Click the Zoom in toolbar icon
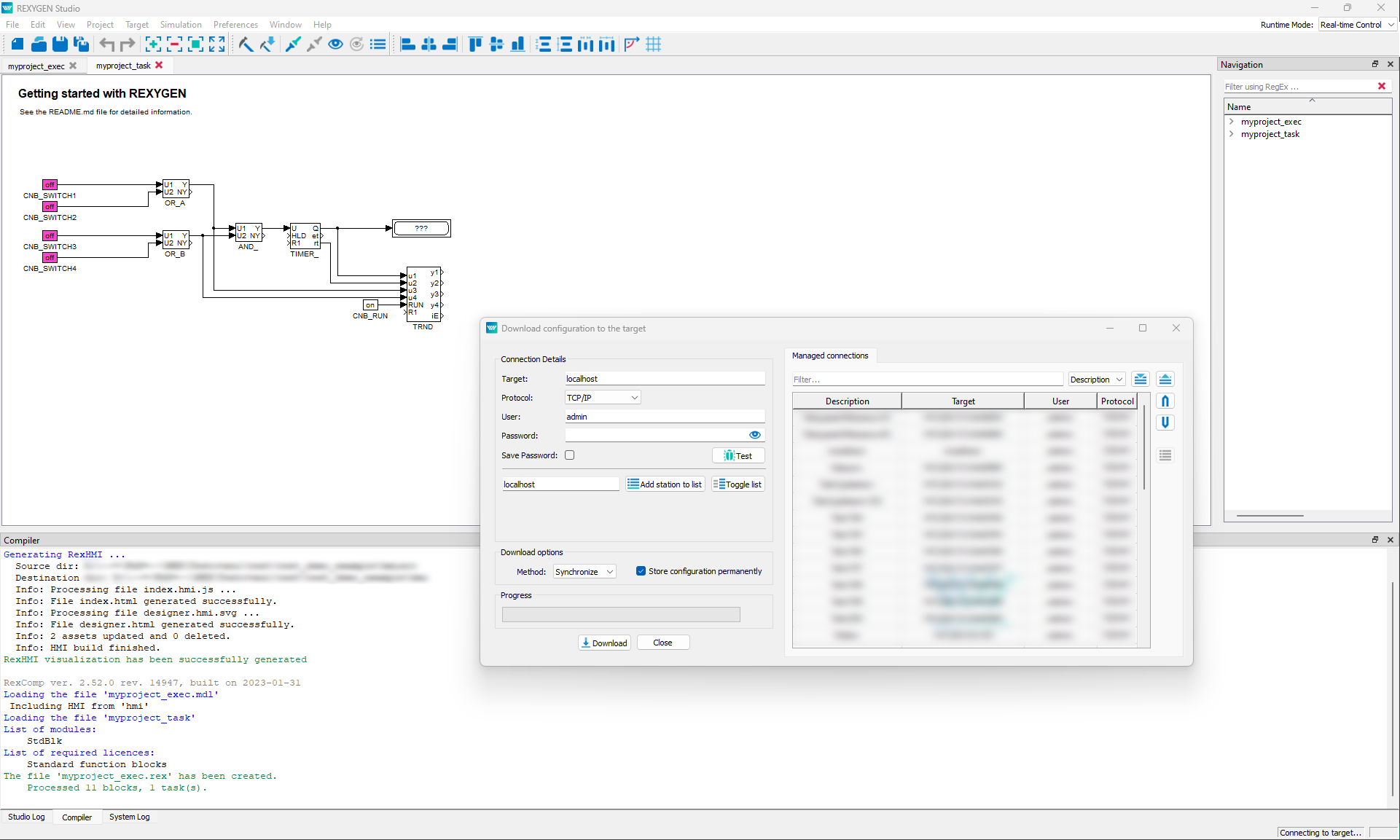This screenshot has width=1400, height=840. coord(153,44)
